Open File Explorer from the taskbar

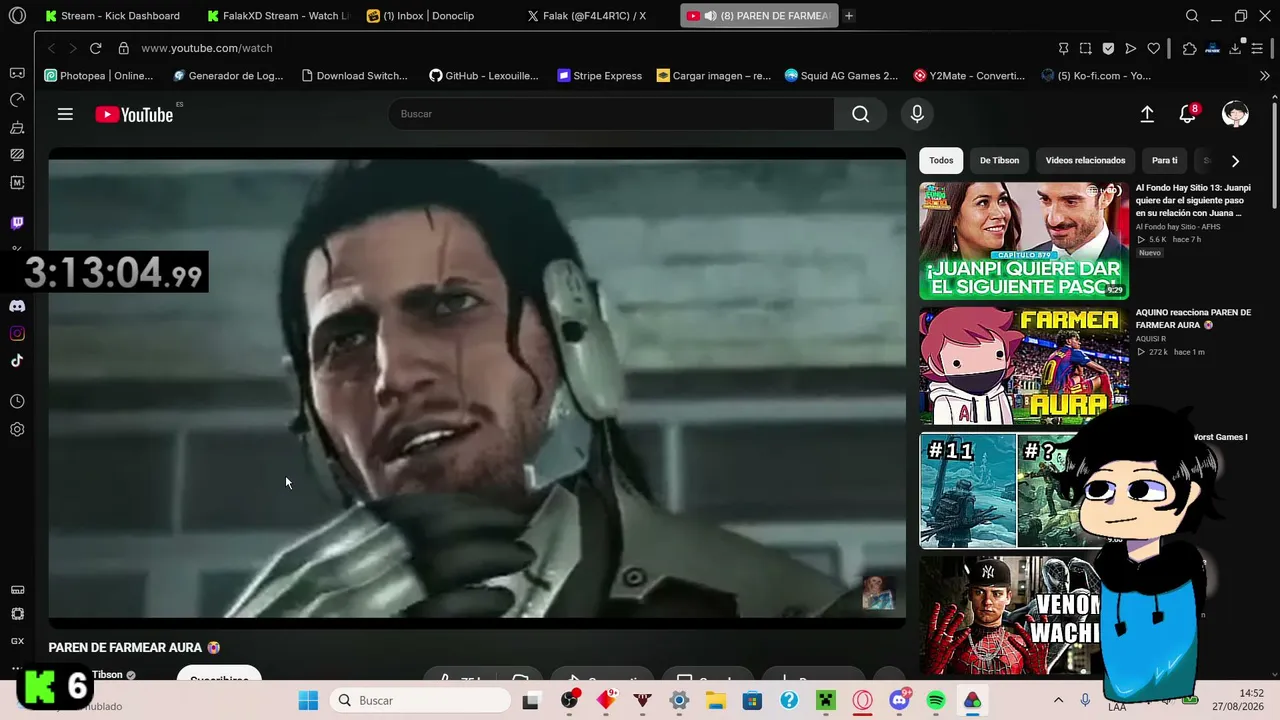pyautogui.click(x=716, y=700)
